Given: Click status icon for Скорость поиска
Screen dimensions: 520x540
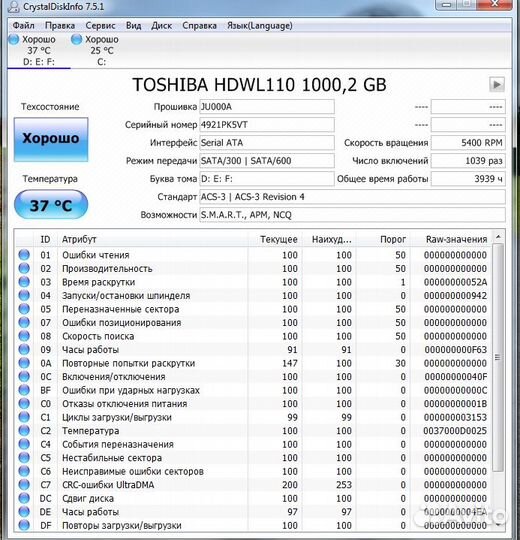Looking at the screenshot, I should 24,336.
